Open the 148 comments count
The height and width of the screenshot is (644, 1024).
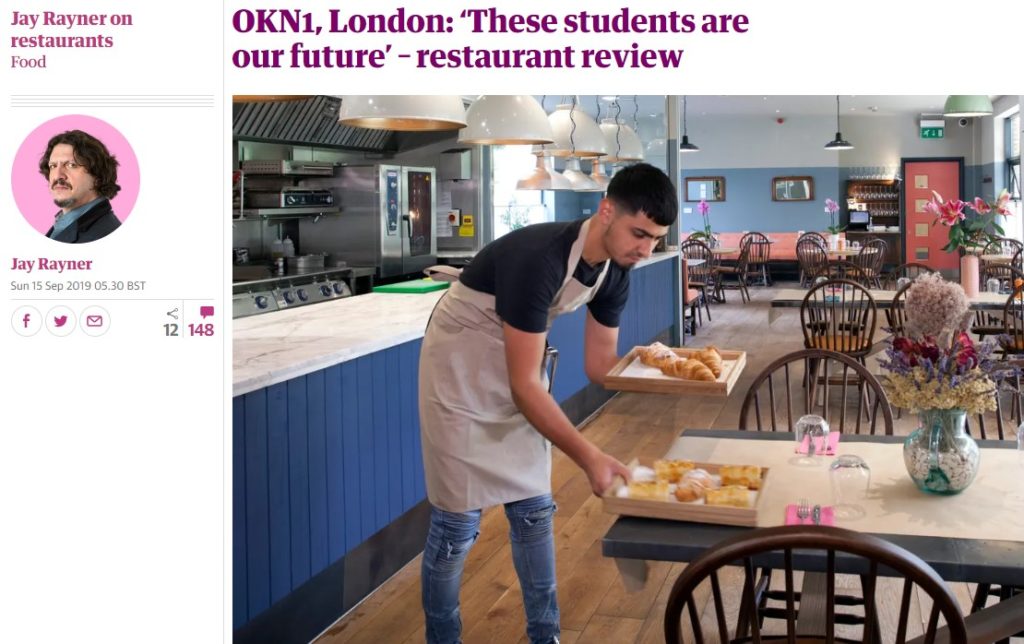click(x=201, y=330)
